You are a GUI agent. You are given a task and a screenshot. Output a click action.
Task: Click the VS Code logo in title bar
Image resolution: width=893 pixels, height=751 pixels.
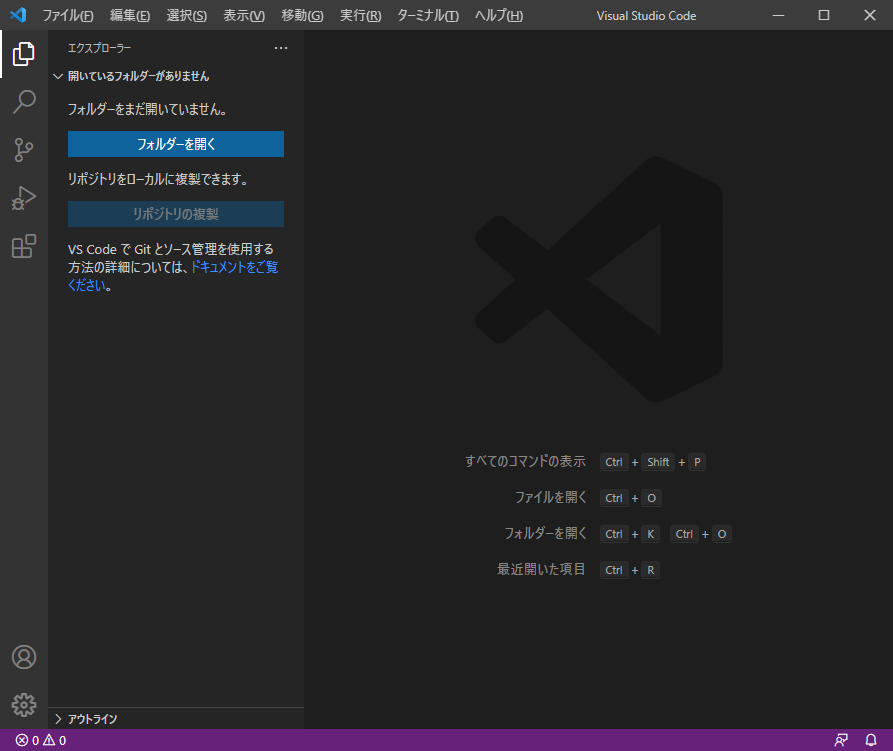pos(18,15)
